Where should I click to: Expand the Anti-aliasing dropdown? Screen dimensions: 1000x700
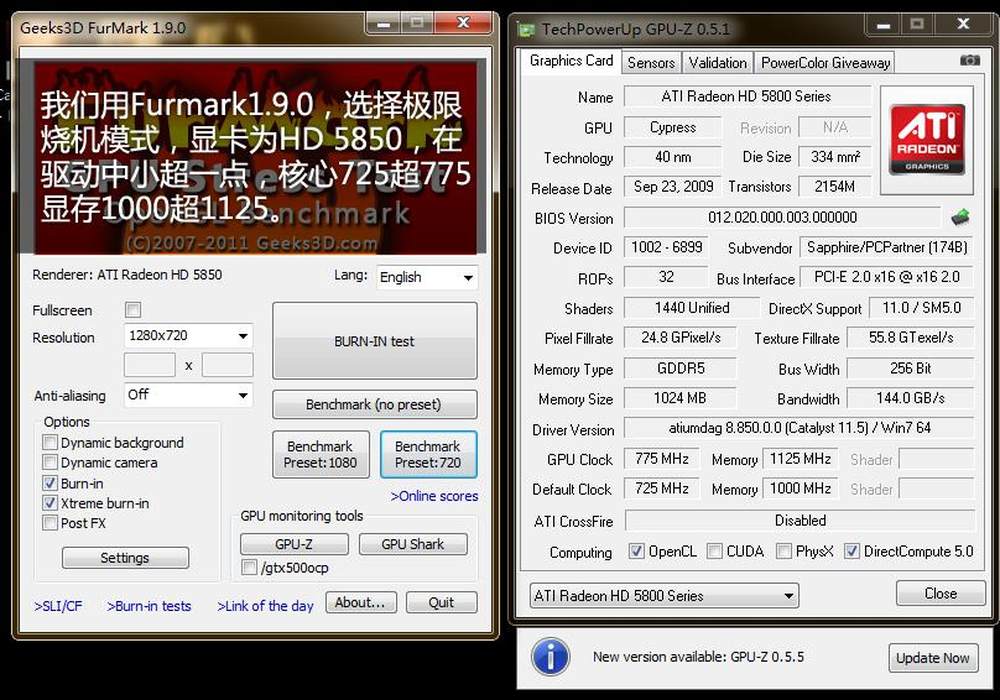[189, 396]
